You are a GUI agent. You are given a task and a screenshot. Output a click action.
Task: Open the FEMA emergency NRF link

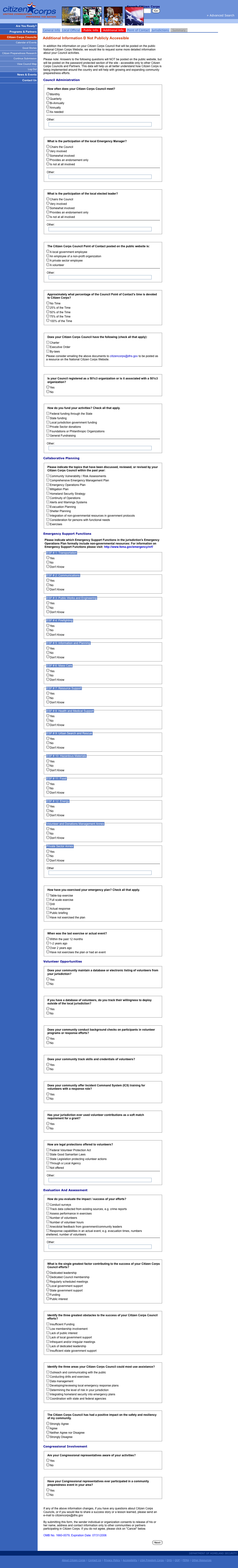129,547
